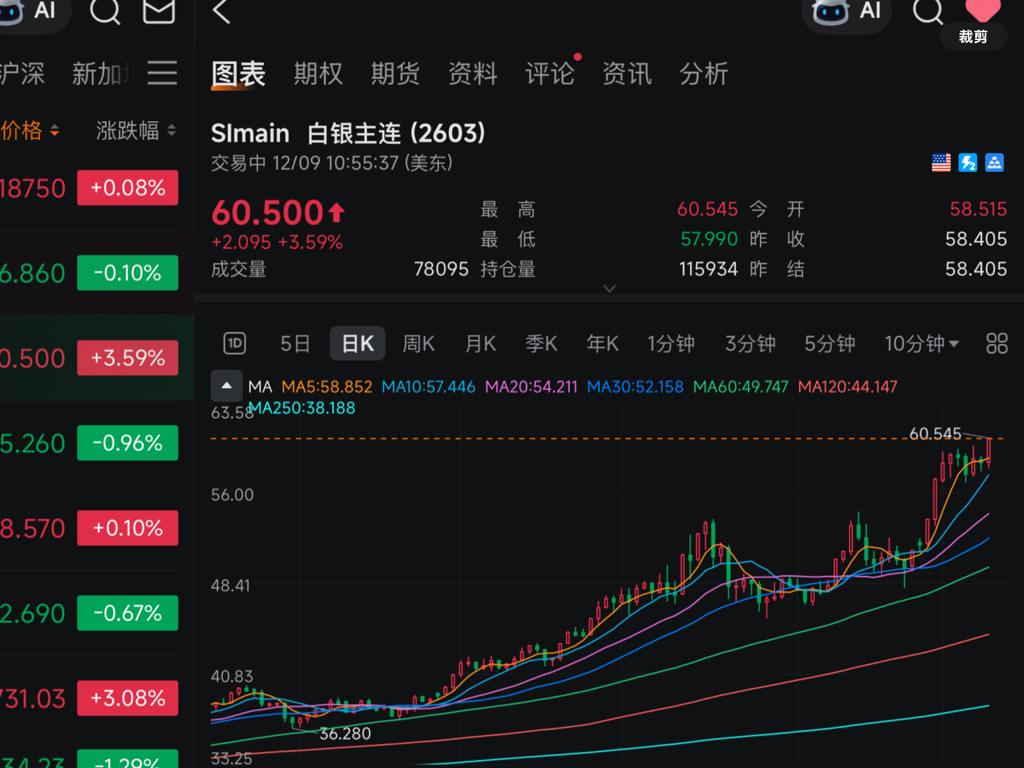Expand more quote details chevron

(609, 288)
